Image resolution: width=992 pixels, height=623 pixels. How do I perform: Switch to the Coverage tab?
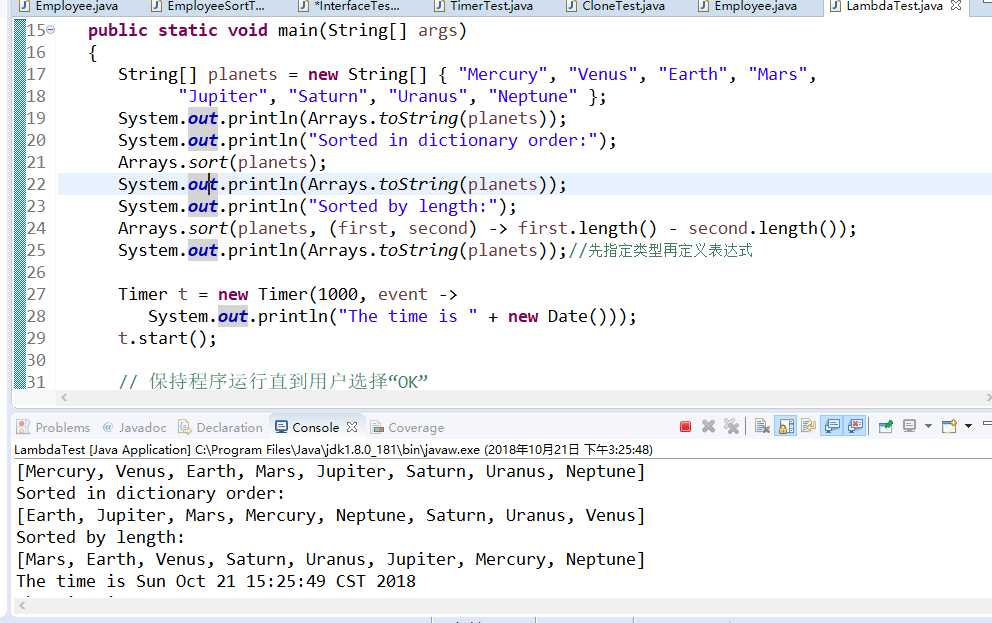[x=407, y=428]
